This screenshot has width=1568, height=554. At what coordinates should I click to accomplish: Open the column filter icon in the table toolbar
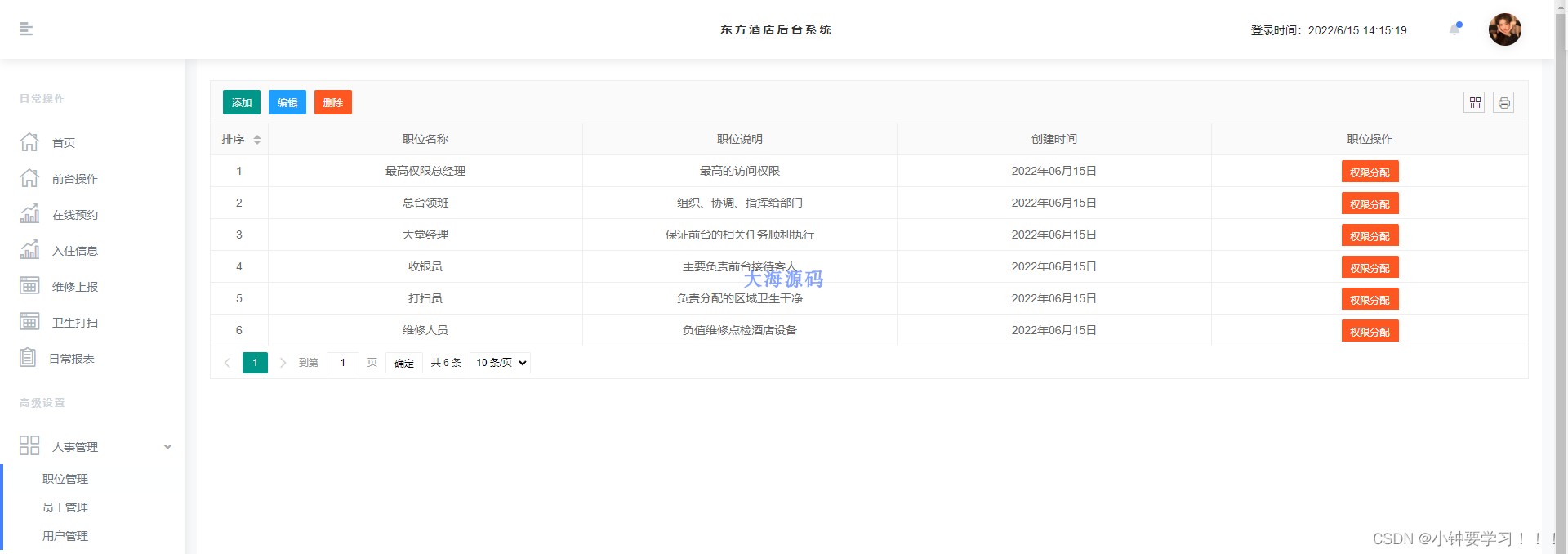point(1474,102)
